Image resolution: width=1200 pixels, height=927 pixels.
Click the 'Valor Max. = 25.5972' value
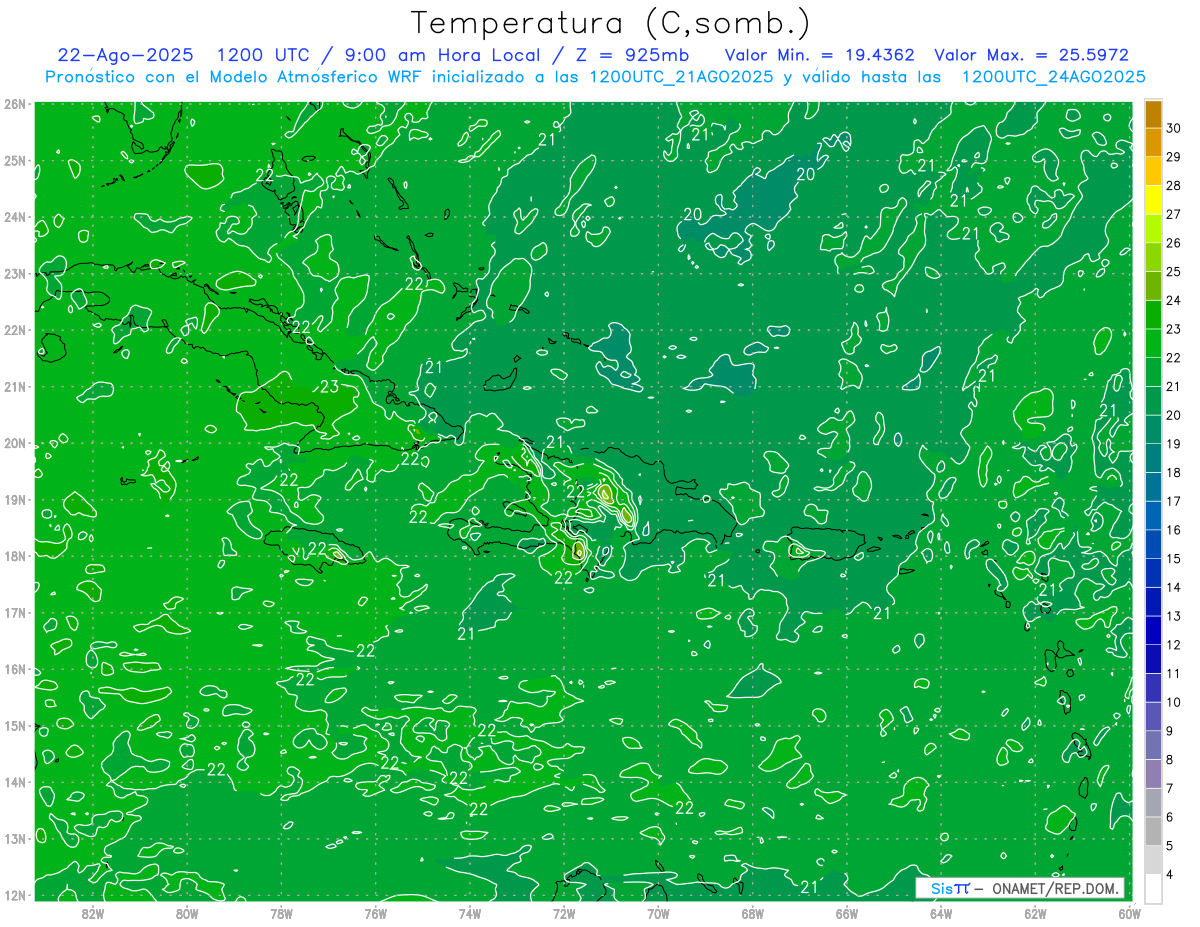1031,55
